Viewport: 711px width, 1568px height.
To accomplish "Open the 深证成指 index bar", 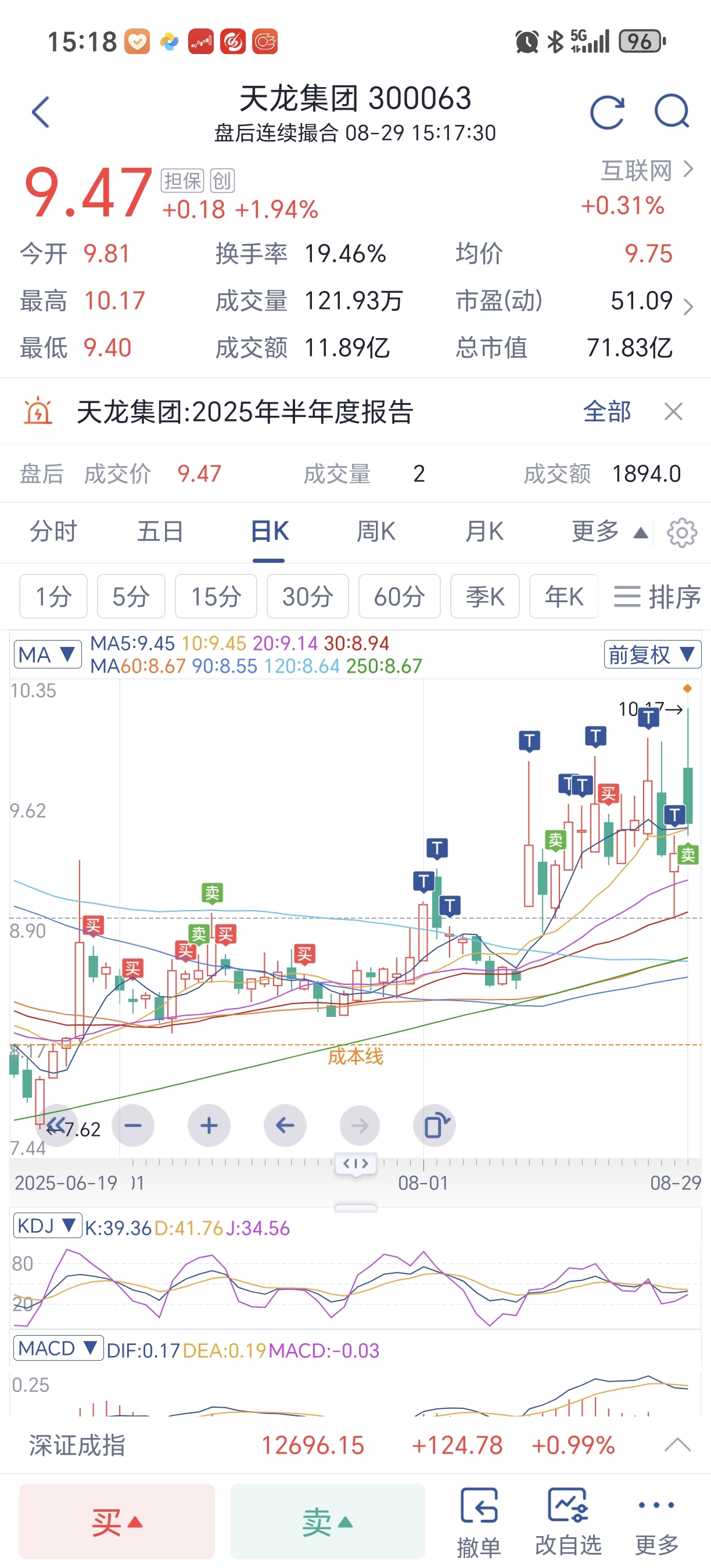I will pyautogui.click(x=355, y=1445).
